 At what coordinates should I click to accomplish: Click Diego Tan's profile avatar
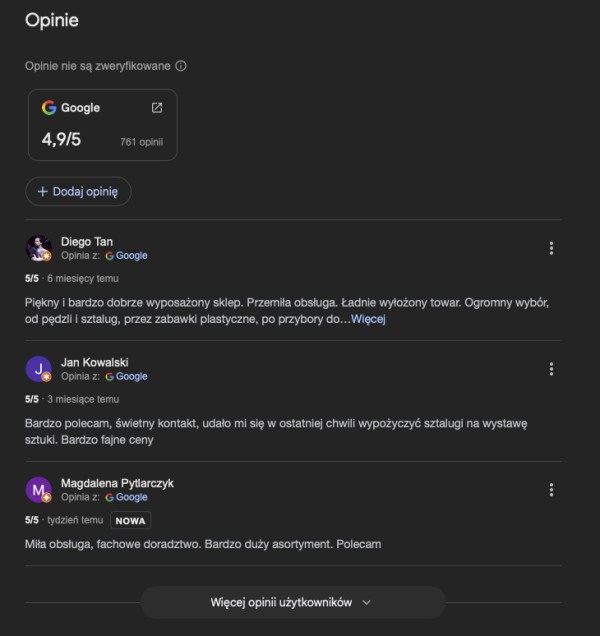pos(38,248)
